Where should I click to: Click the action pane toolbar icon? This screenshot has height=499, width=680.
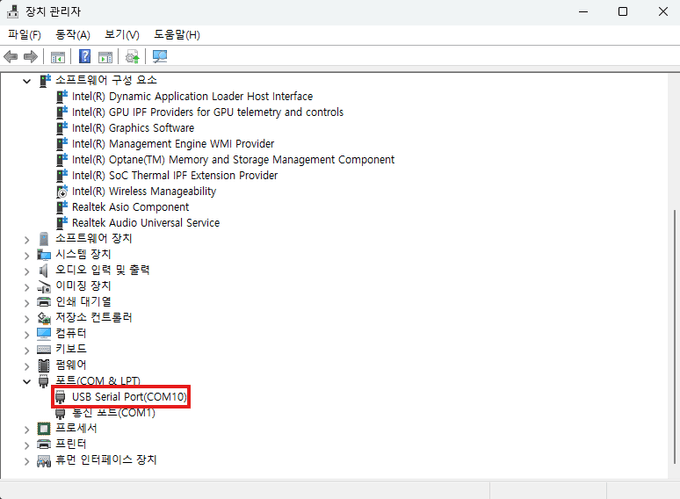105,56
